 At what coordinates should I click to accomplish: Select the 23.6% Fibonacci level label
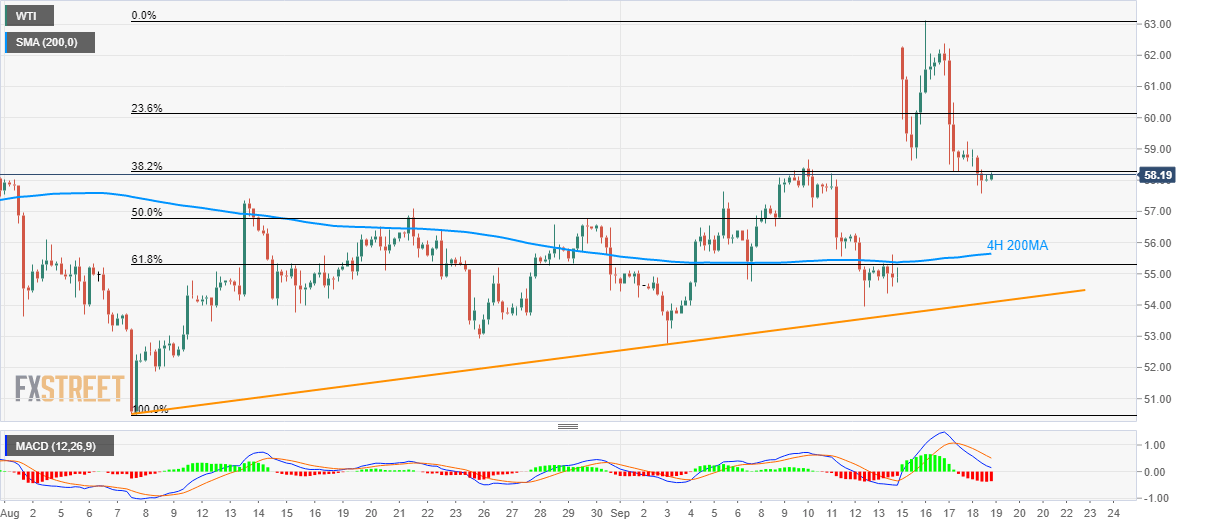point(147,109)
